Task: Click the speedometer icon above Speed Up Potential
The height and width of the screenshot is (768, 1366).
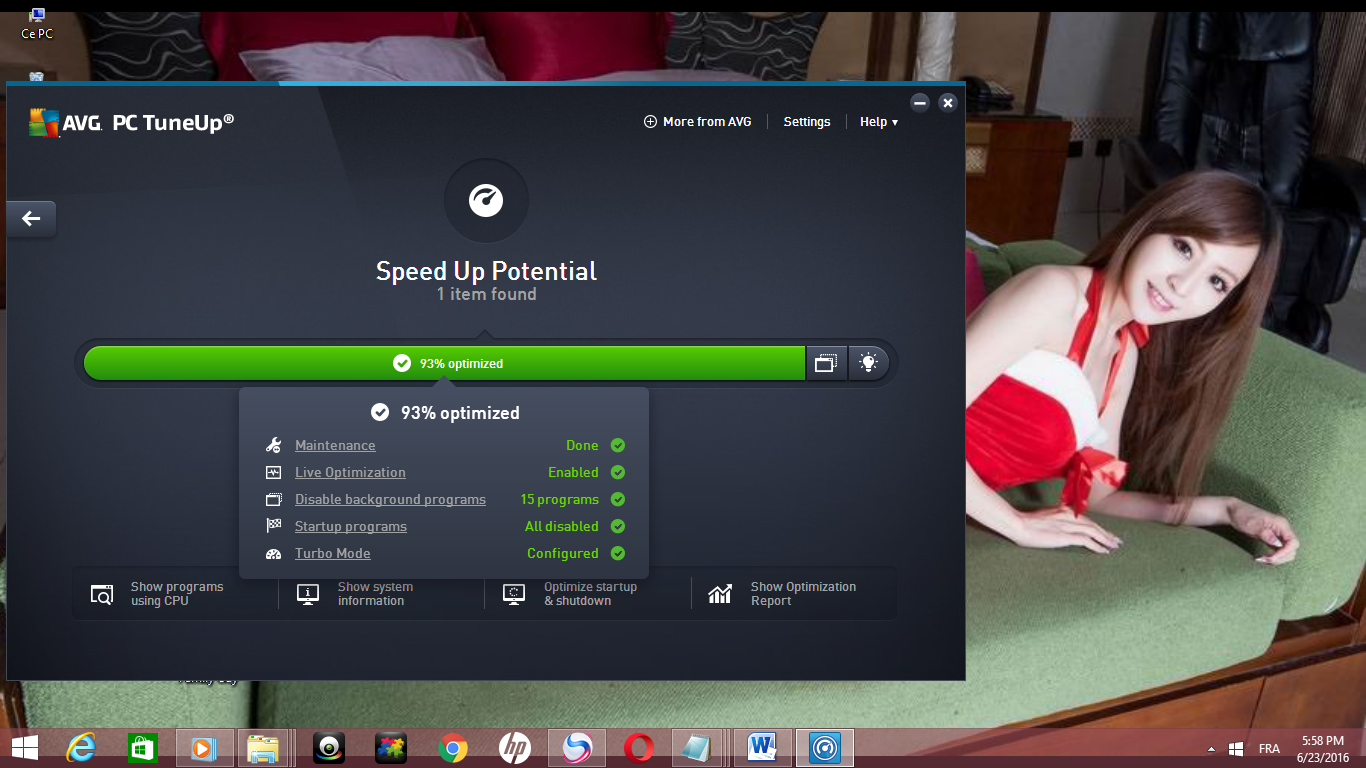Action: click(486, 200)
